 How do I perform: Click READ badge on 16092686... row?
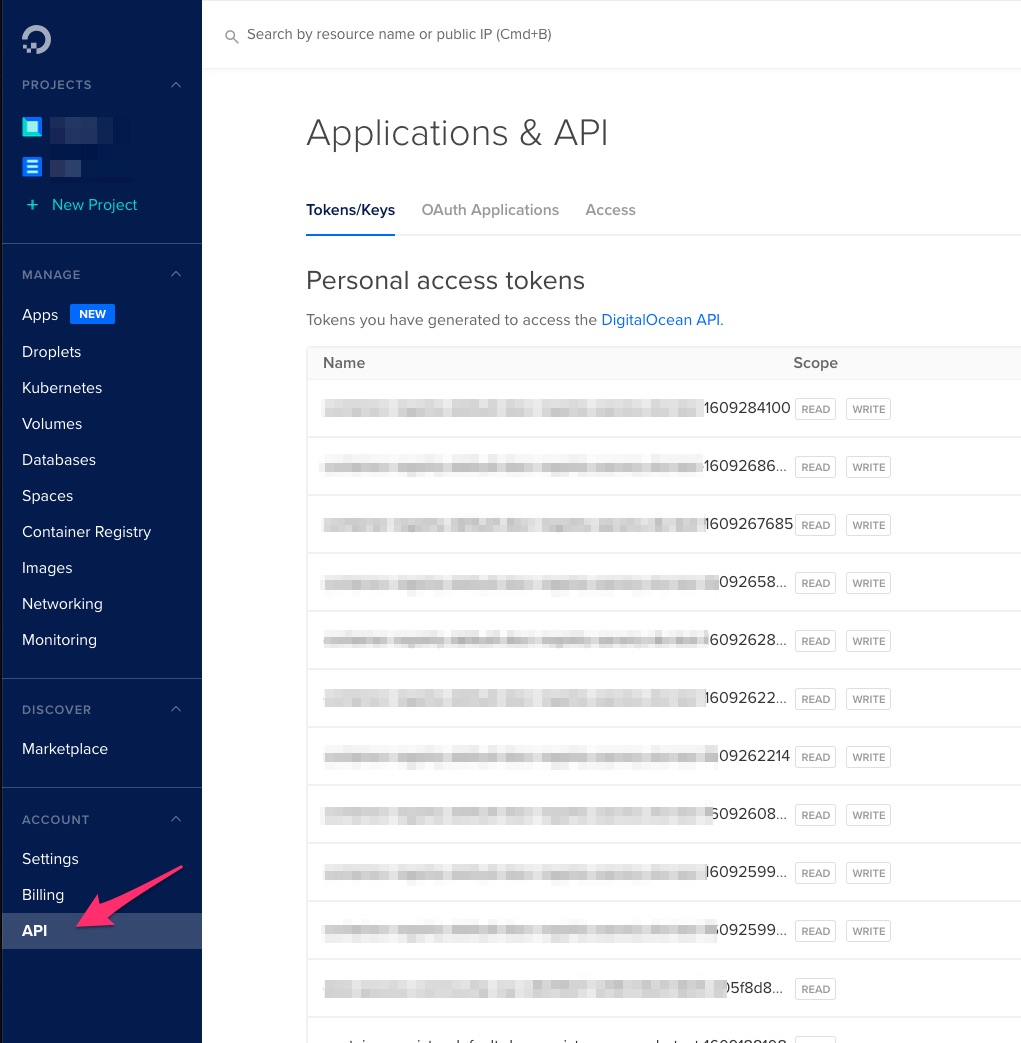pos(815,467)
